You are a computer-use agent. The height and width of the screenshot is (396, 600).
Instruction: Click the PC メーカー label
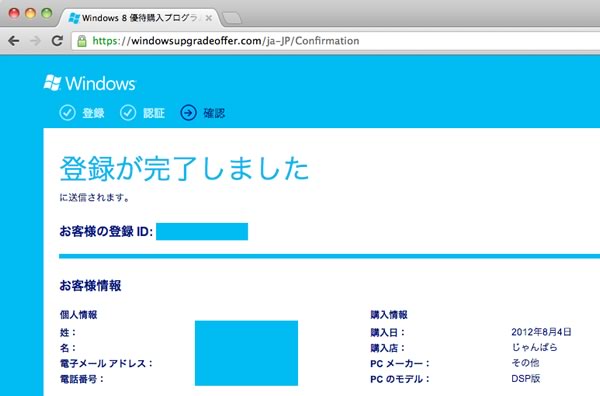click(x=400, y=363)
